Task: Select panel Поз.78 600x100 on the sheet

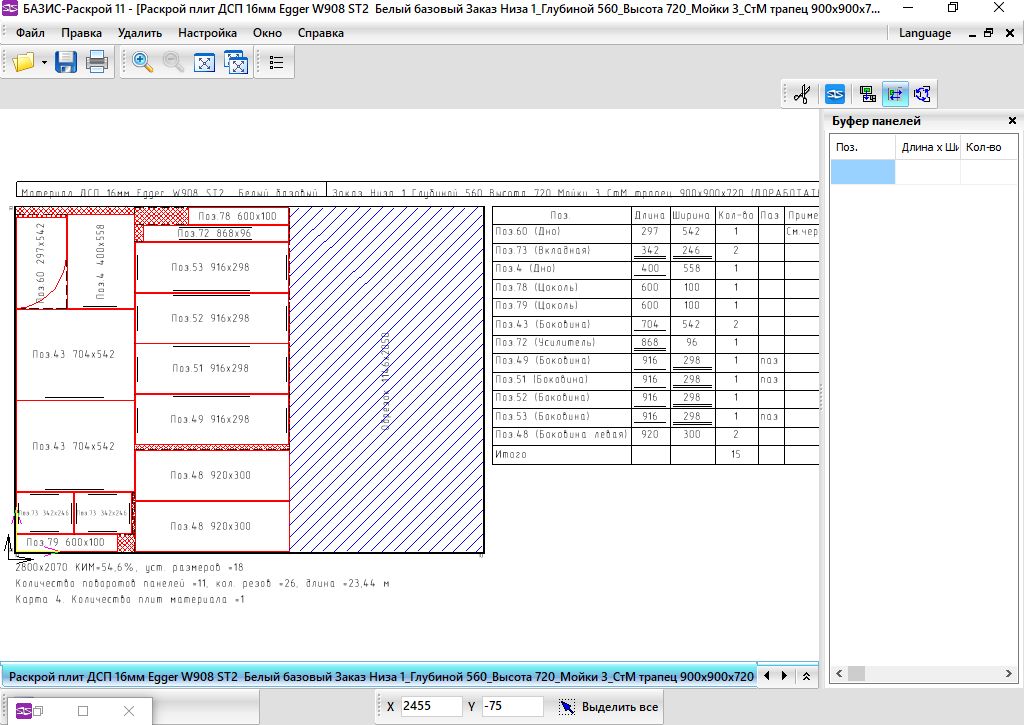Action: [x=238, y=216]
